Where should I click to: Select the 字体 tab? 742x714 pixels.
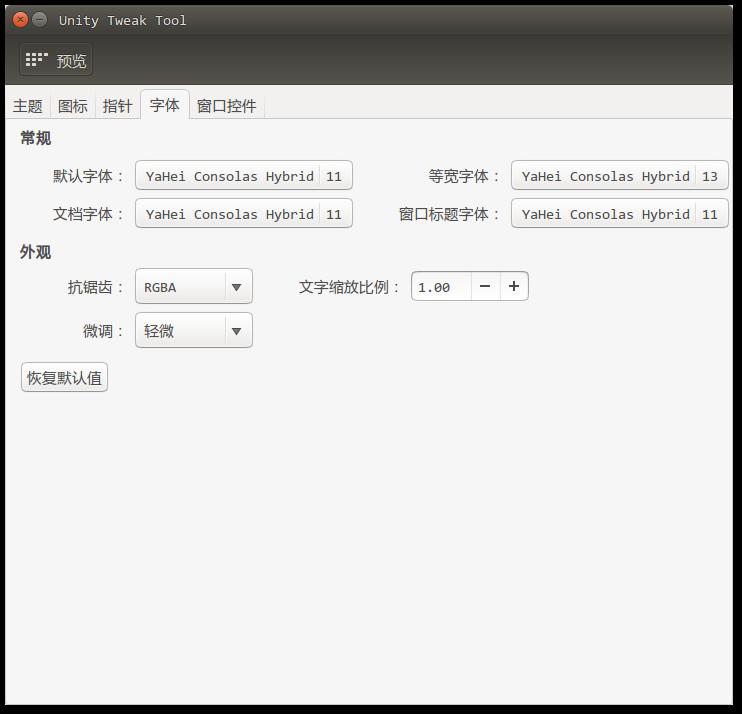click(x=165, y=105)
